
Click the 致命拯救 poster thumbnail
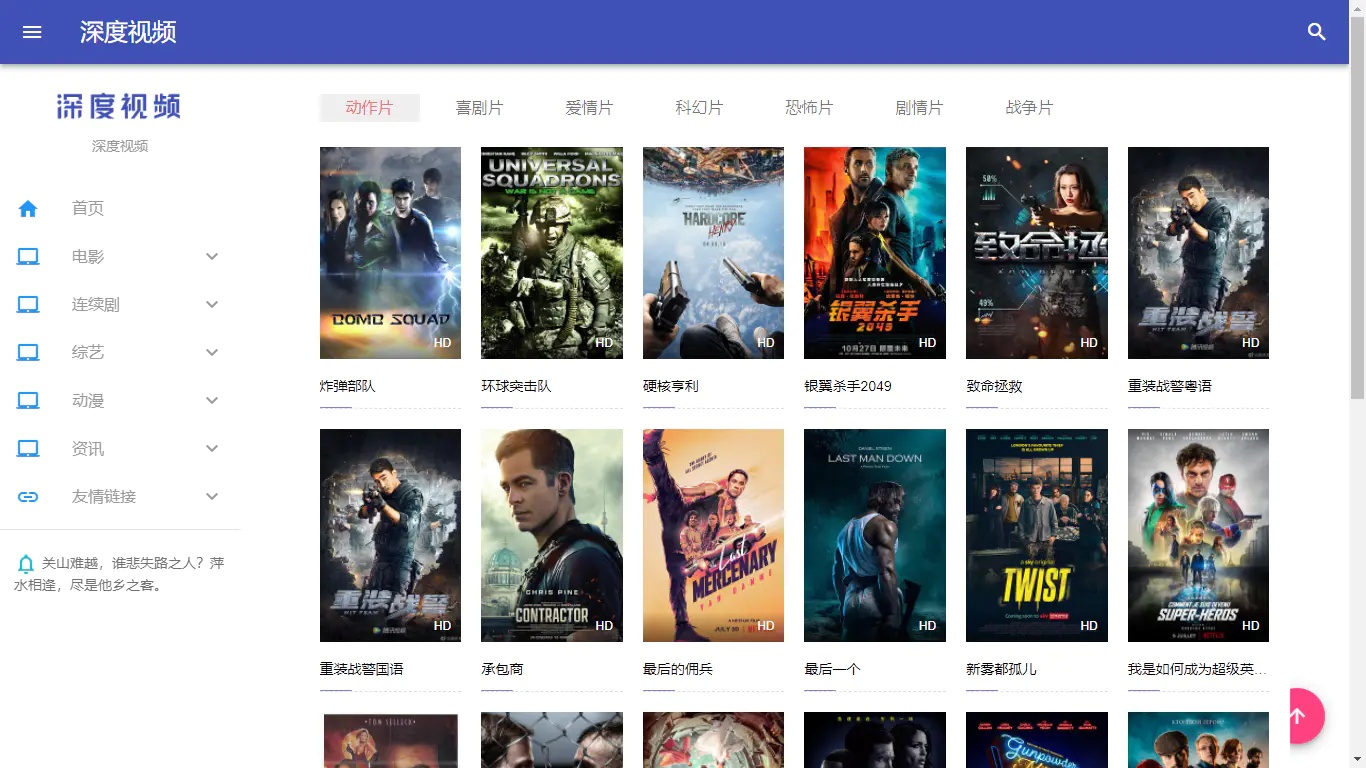coord(1037,253)
